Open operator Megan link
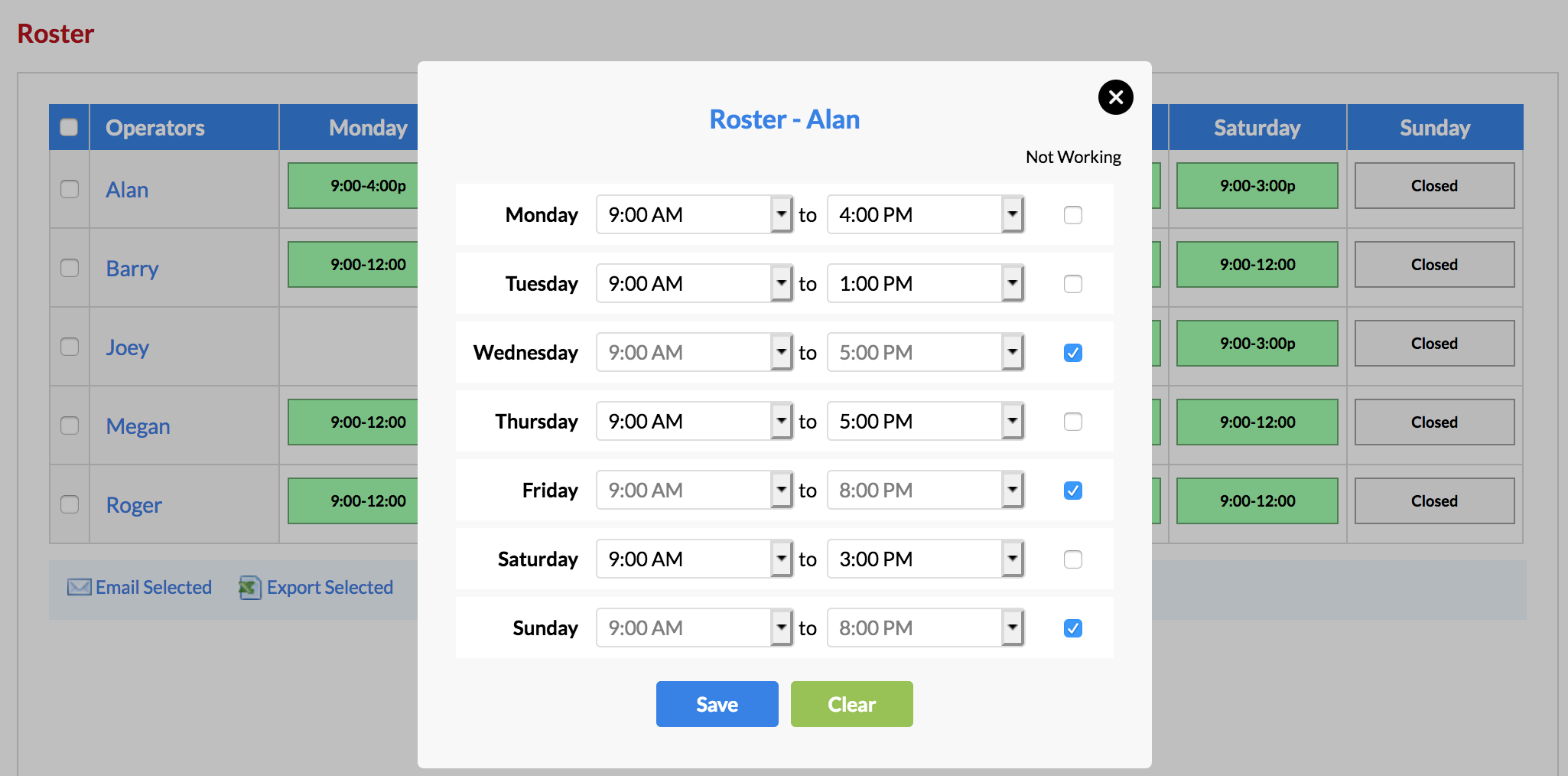Viewport: 1568px width, 776px height. point(138,425)
